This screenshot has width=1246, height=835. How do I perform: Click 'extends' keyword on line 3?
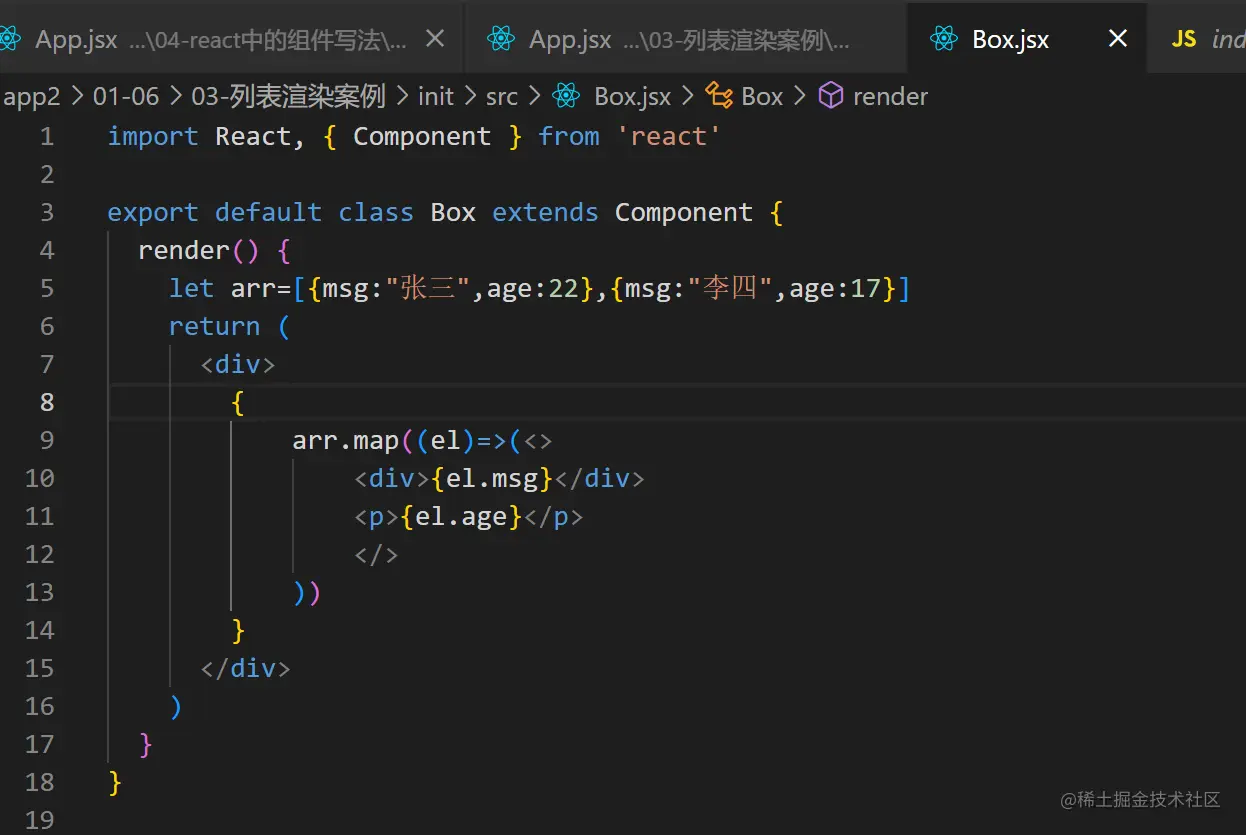545,212
